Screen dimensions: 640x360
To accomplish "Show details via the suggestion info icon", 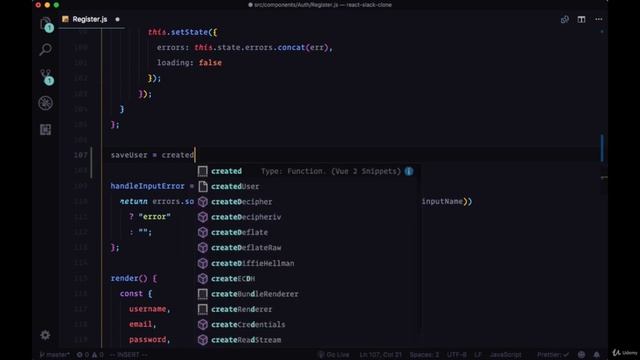I will point(409,171).
